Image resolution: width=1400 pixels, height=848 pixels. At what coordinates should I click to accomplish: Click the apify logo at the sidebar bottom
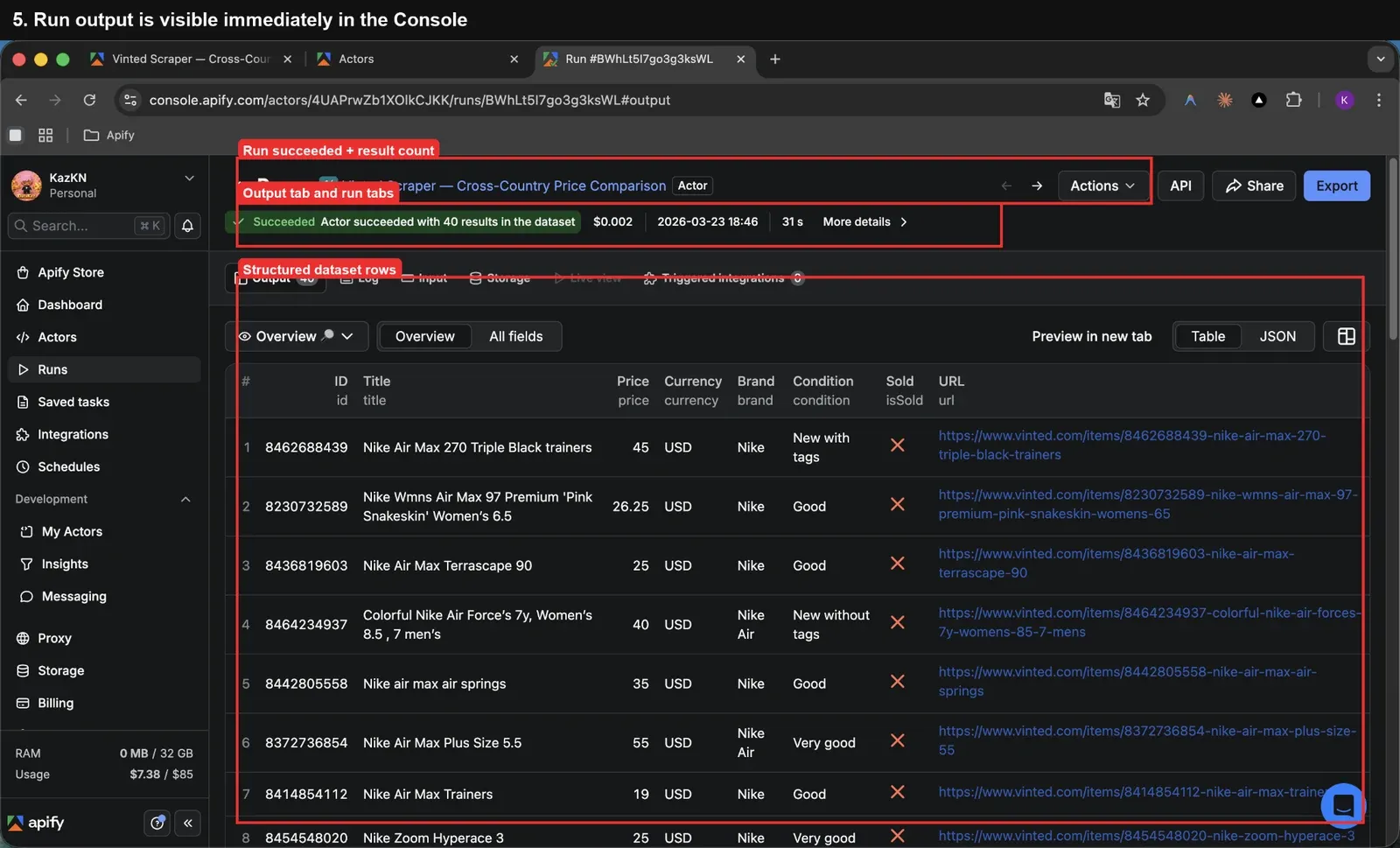(x=36, y=823)
